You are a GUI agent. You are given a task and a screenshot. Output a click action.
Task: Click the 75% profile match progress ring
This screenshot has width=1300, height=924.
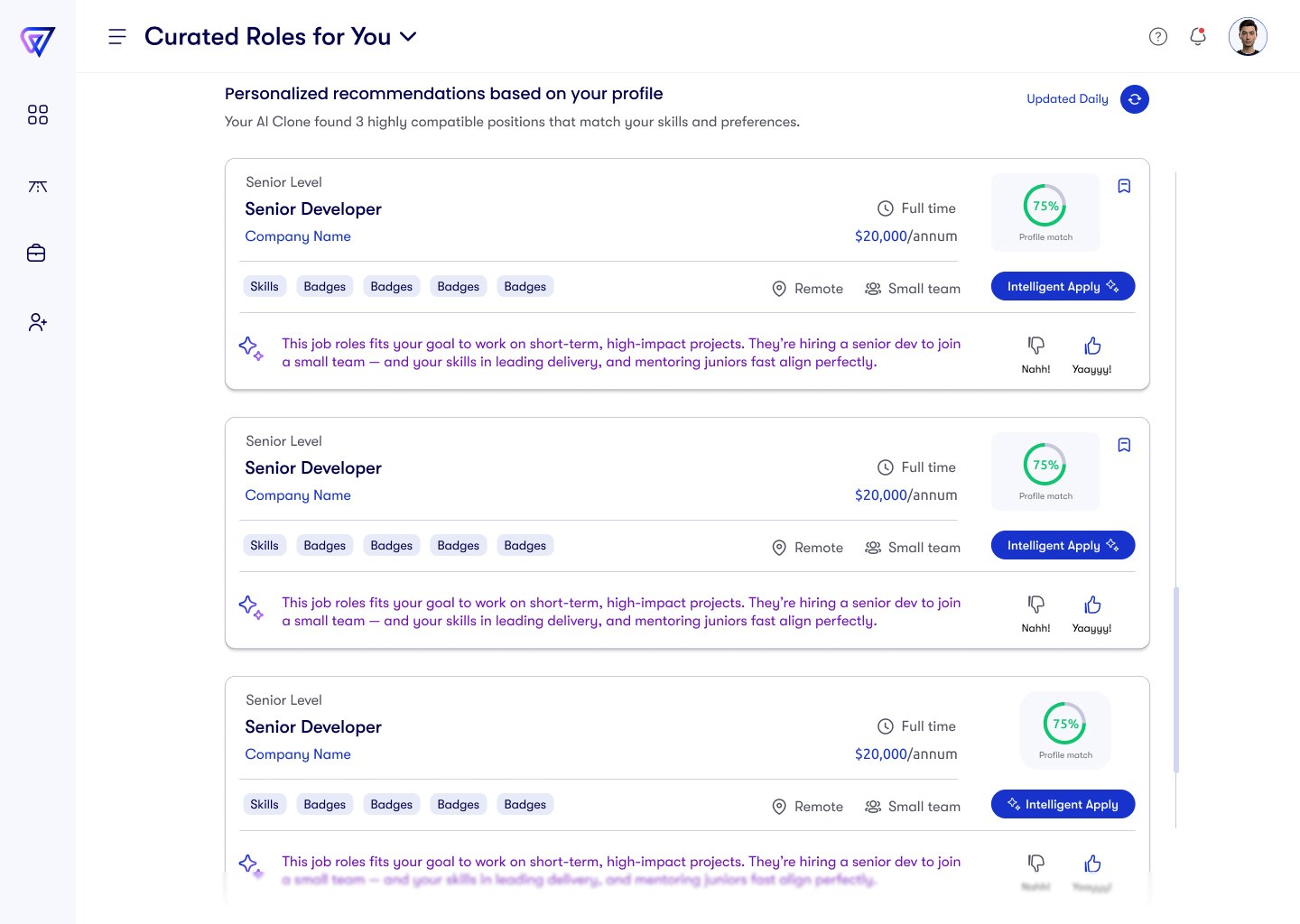tap(1045, 207)
